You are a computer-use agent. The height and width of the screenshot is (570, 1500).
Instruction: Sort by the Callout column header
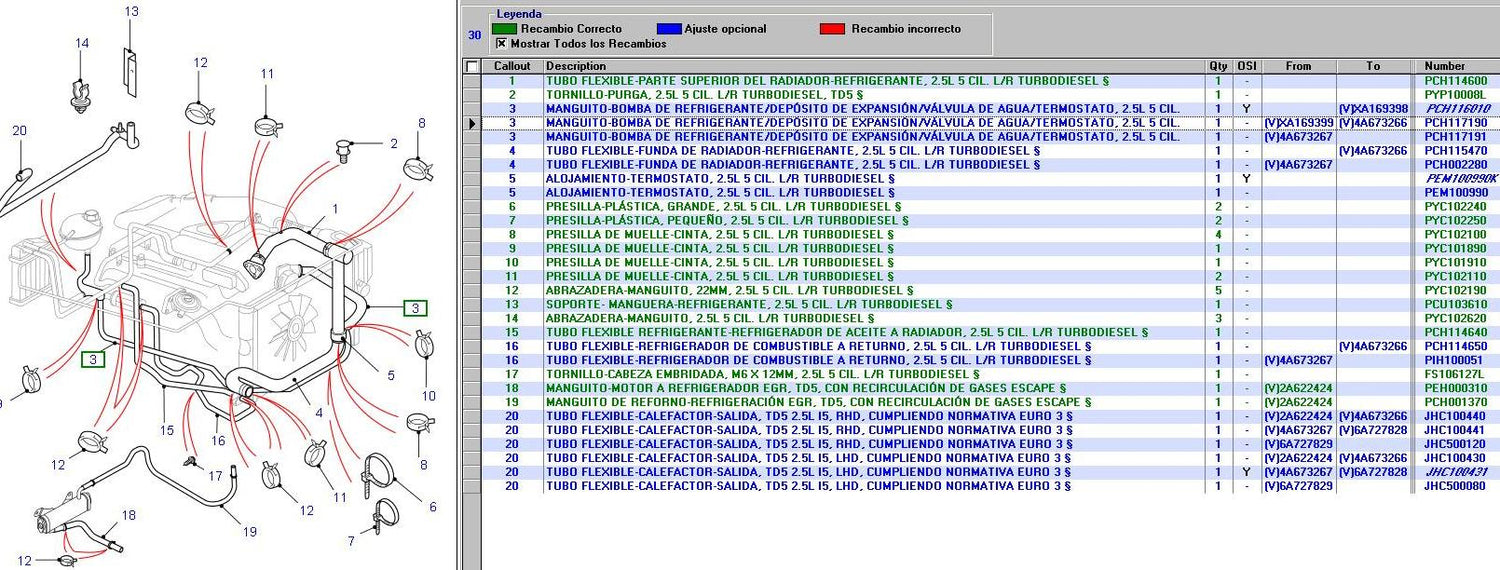pos(512,66)
